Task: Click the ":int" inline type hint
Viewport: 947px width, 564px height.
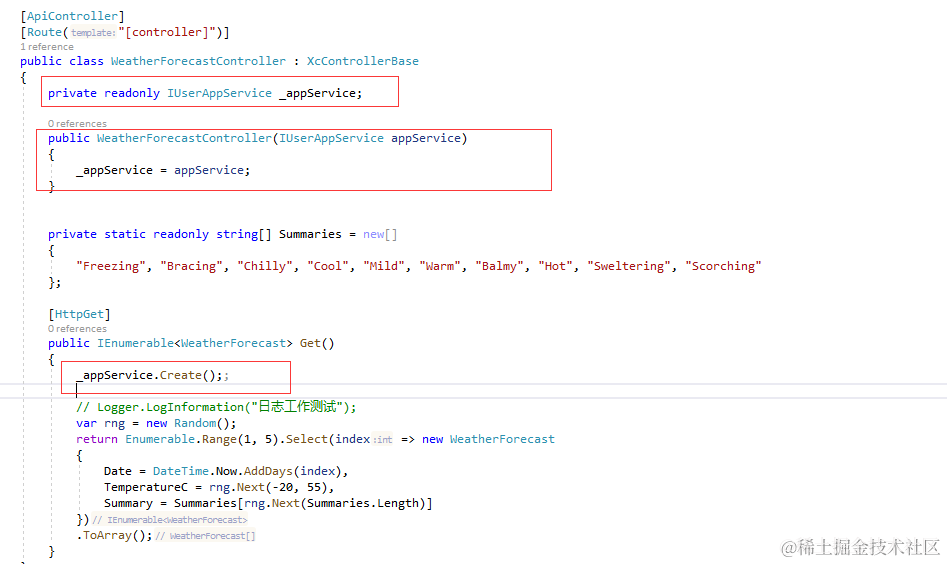Action: point(383,440)
